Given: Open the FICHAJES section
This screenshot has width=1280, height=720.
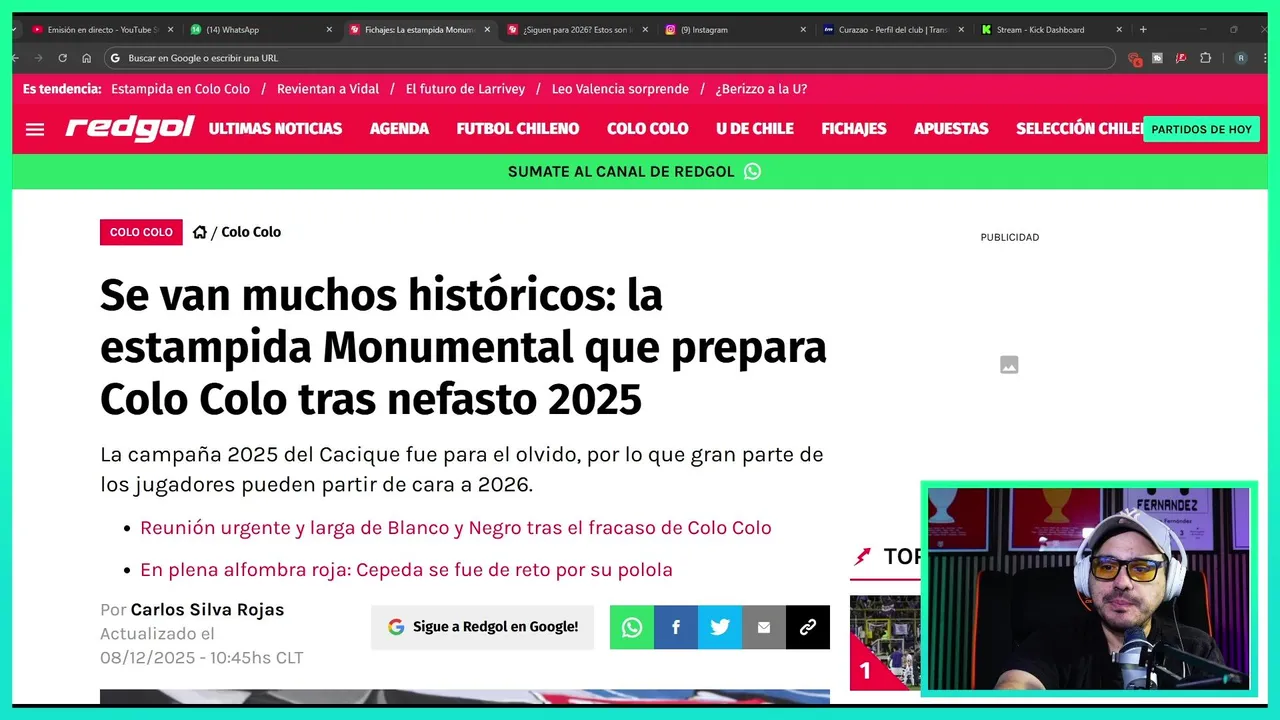Looking at the screenshot, I should 854,129.
